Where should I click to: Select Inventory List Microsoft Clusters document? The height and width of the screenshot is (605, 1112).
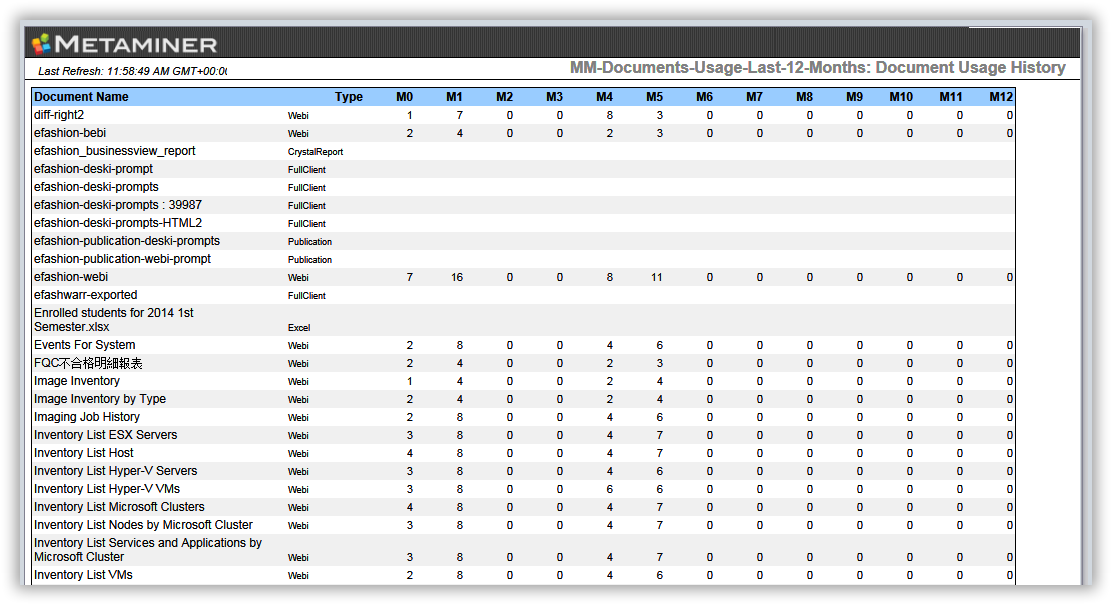pyautogui.click(x=119, y=507)
